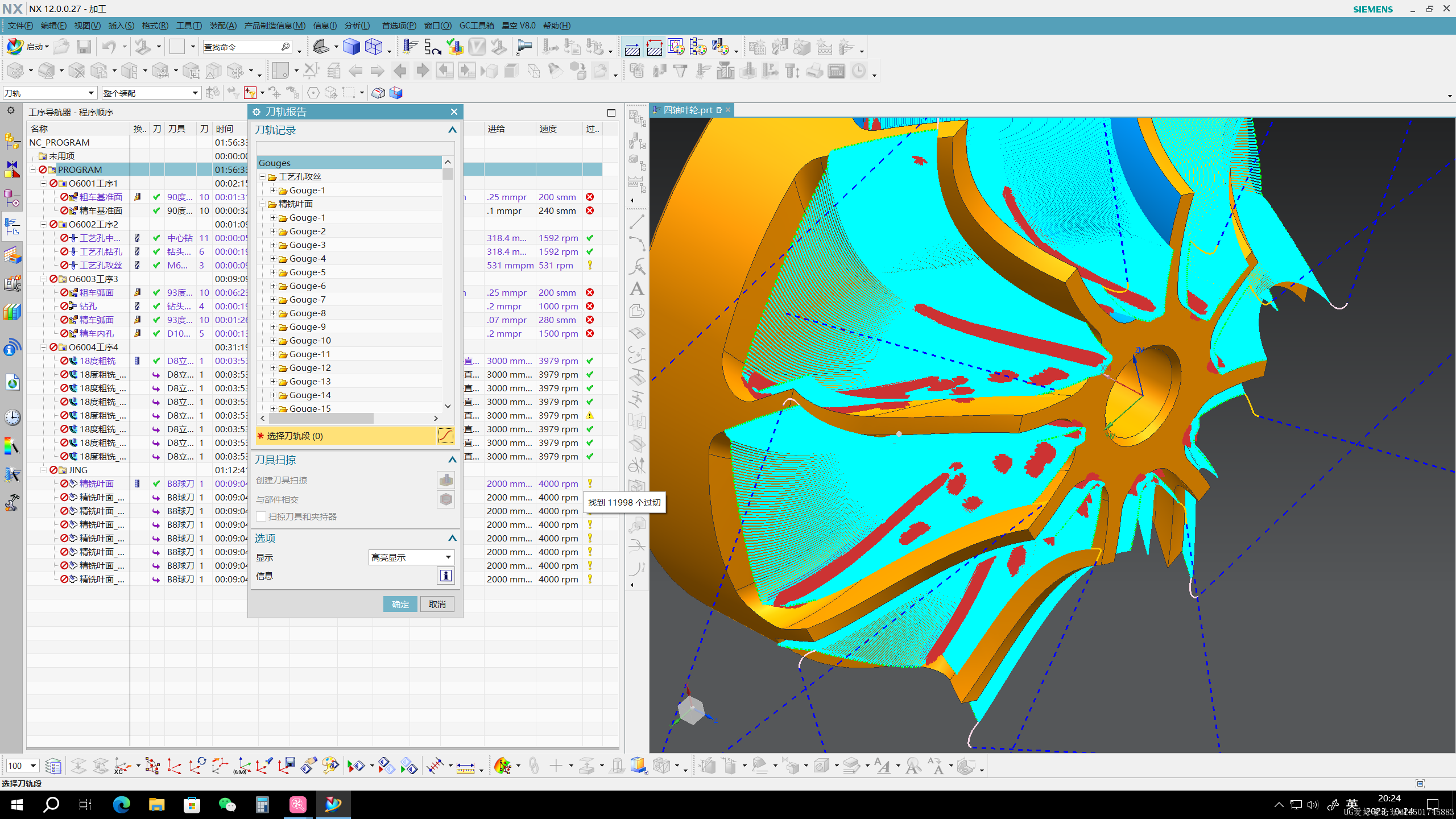Click the right arrow navigation toolbar icon
The width and height of the screenshot is (1456, 819).
click(377, 71)
